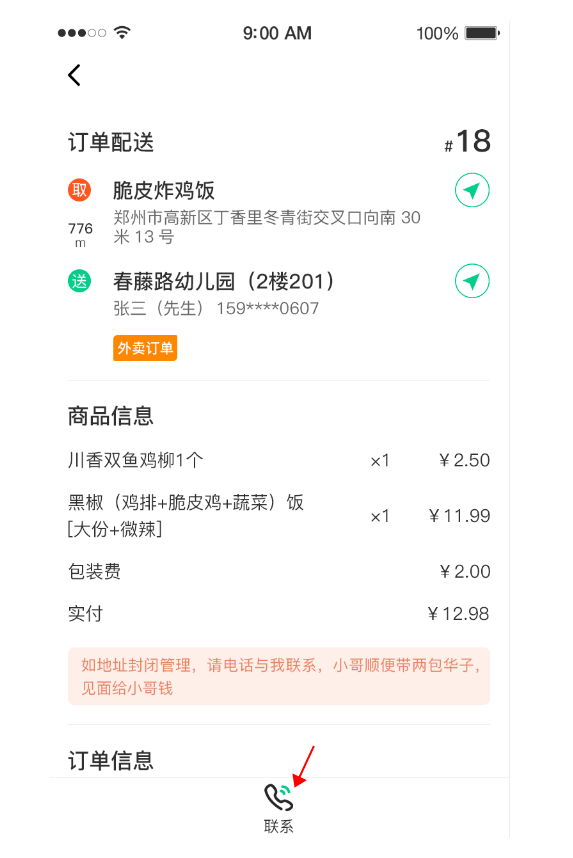
Task: Open navigation to 脆皮炸鸡饭 pickup location
Action: pyautogui.click(x=472, y=190)
